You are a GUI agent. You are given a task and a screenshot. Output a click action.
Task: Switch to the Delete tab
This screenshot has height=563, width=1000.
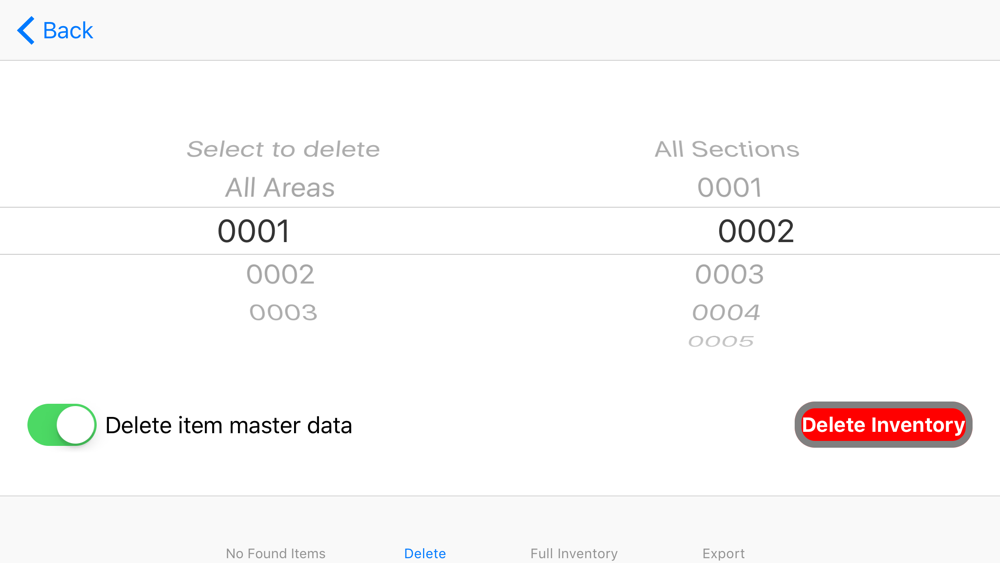[x=425, y=553]
